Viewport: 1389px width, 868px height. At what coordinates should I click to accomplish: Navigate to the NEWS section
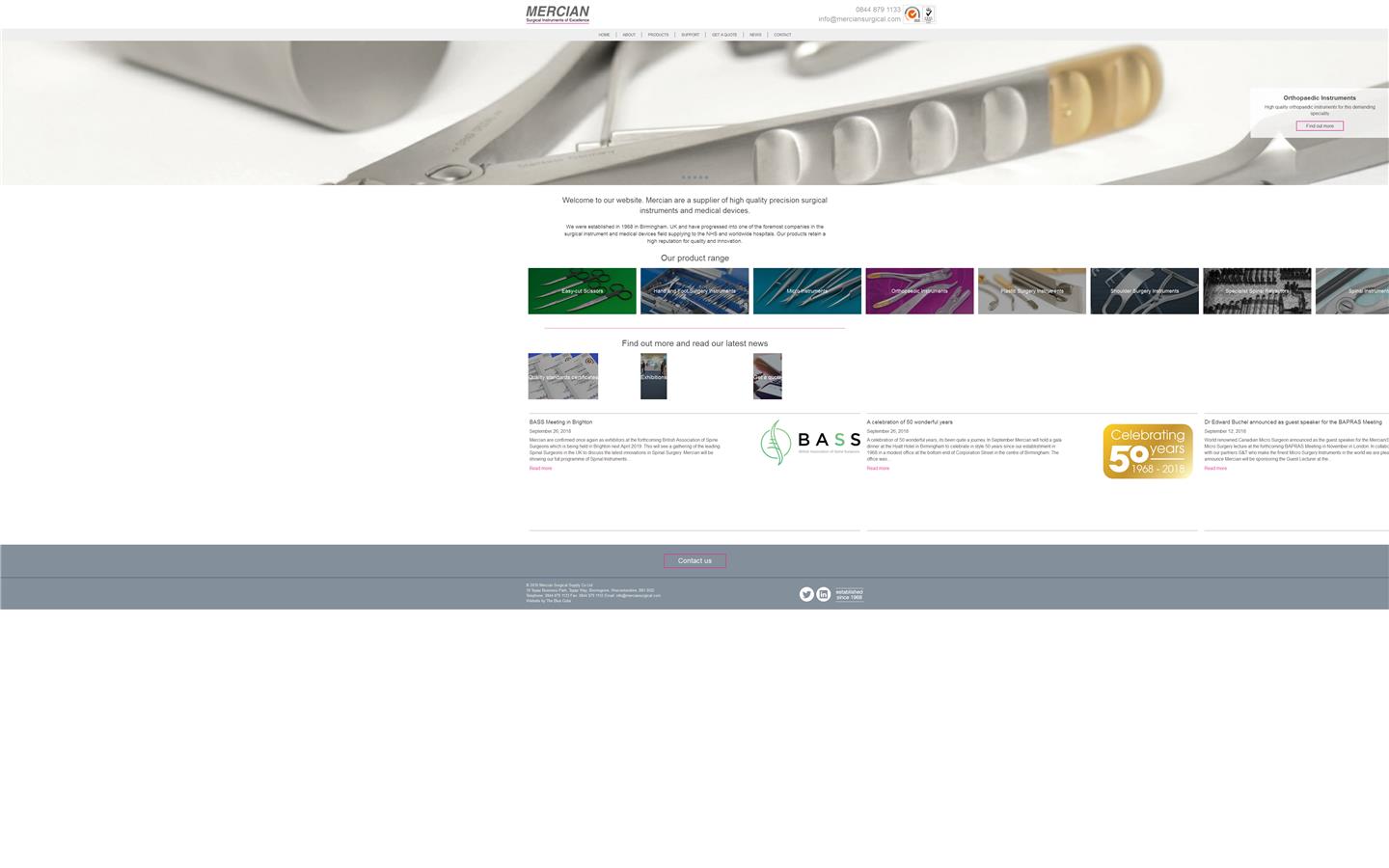point(755,35)
